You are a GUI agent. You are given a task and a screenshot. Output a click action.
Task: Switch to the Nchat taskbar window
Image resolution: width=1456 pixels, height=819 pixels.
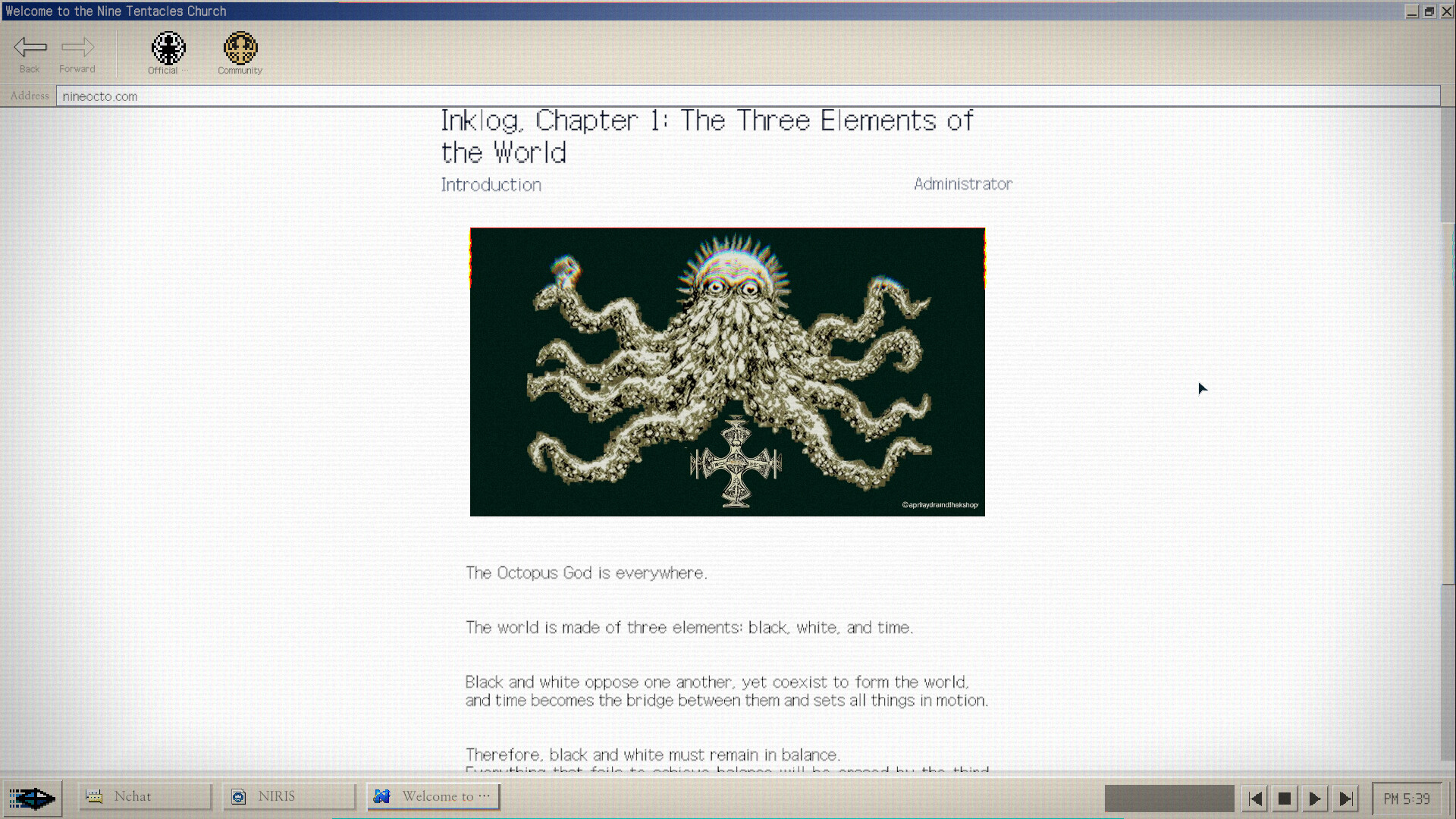[145, 796]
